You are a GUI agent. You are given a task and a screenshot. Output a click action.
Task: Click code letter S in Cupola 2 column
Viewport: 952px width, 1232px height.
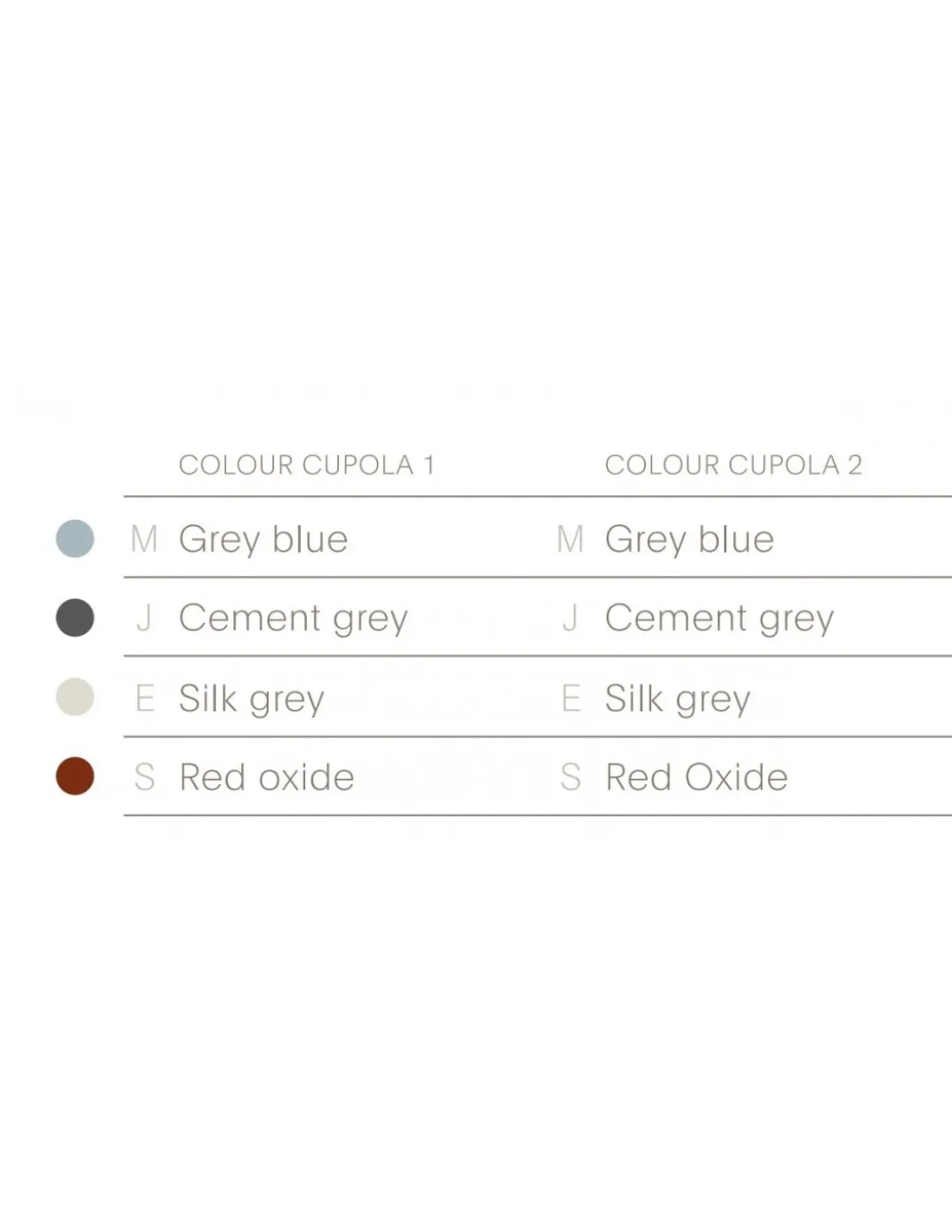[570, 777]
